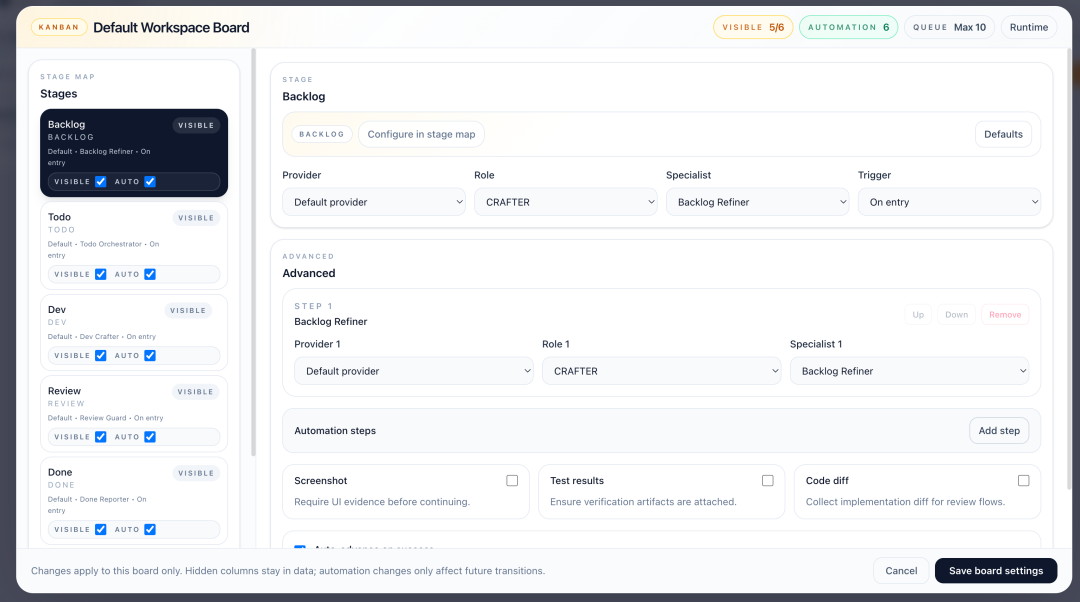This screenshot has width=1080, height=602.
Task: Click the Runtime button
Action: 1029,27
